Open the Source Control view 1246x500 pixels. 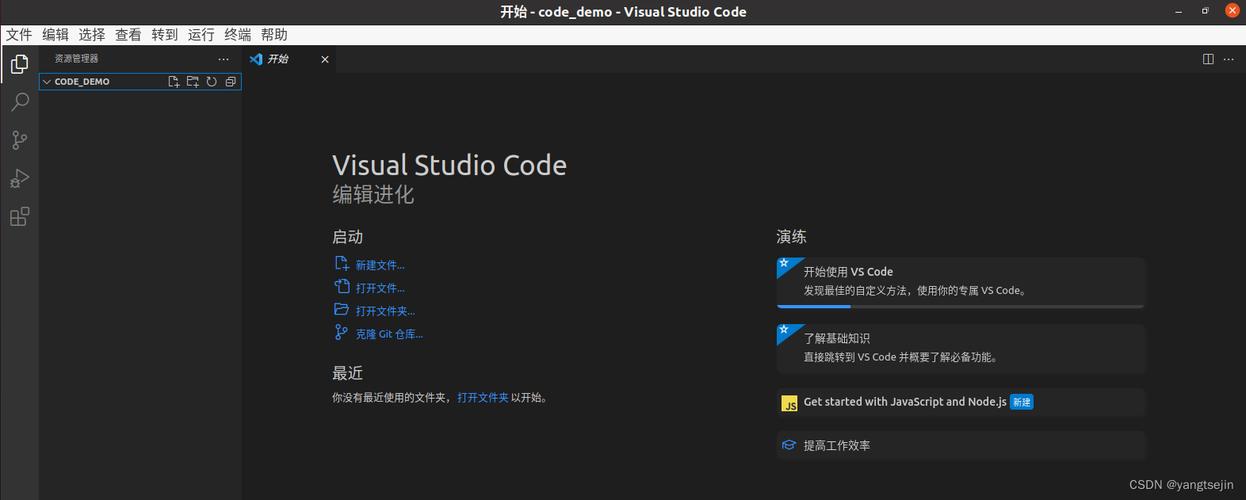(x=19, y=140)
